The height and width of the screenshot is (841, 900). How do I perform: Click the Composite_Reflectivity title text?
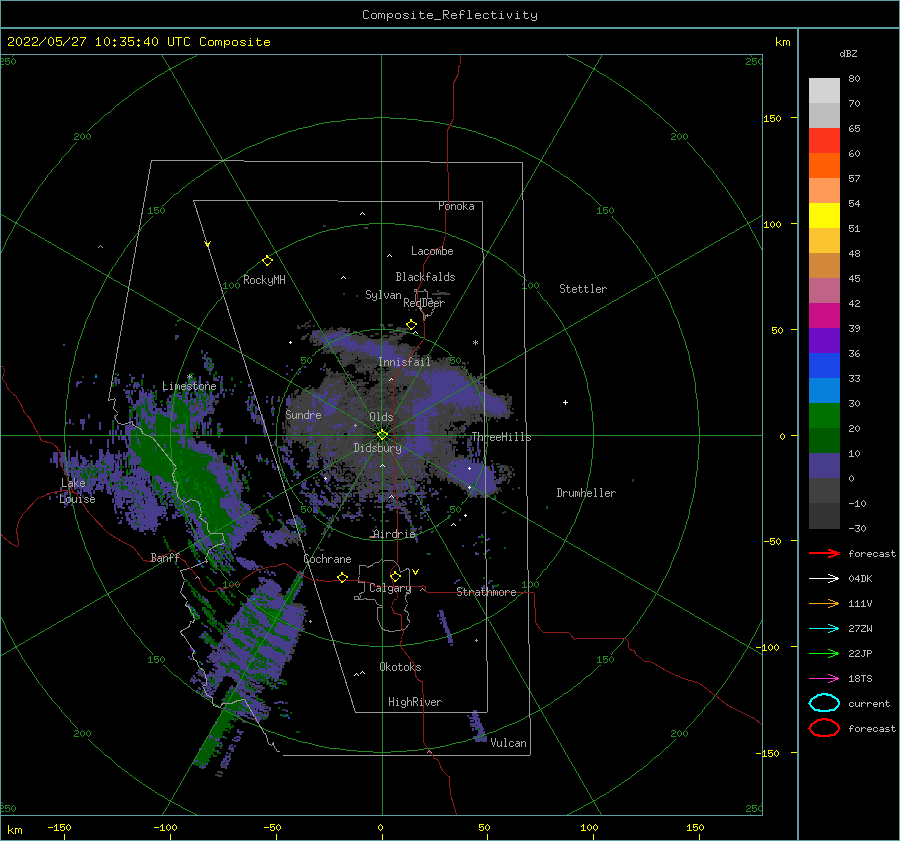pos(450,15)
